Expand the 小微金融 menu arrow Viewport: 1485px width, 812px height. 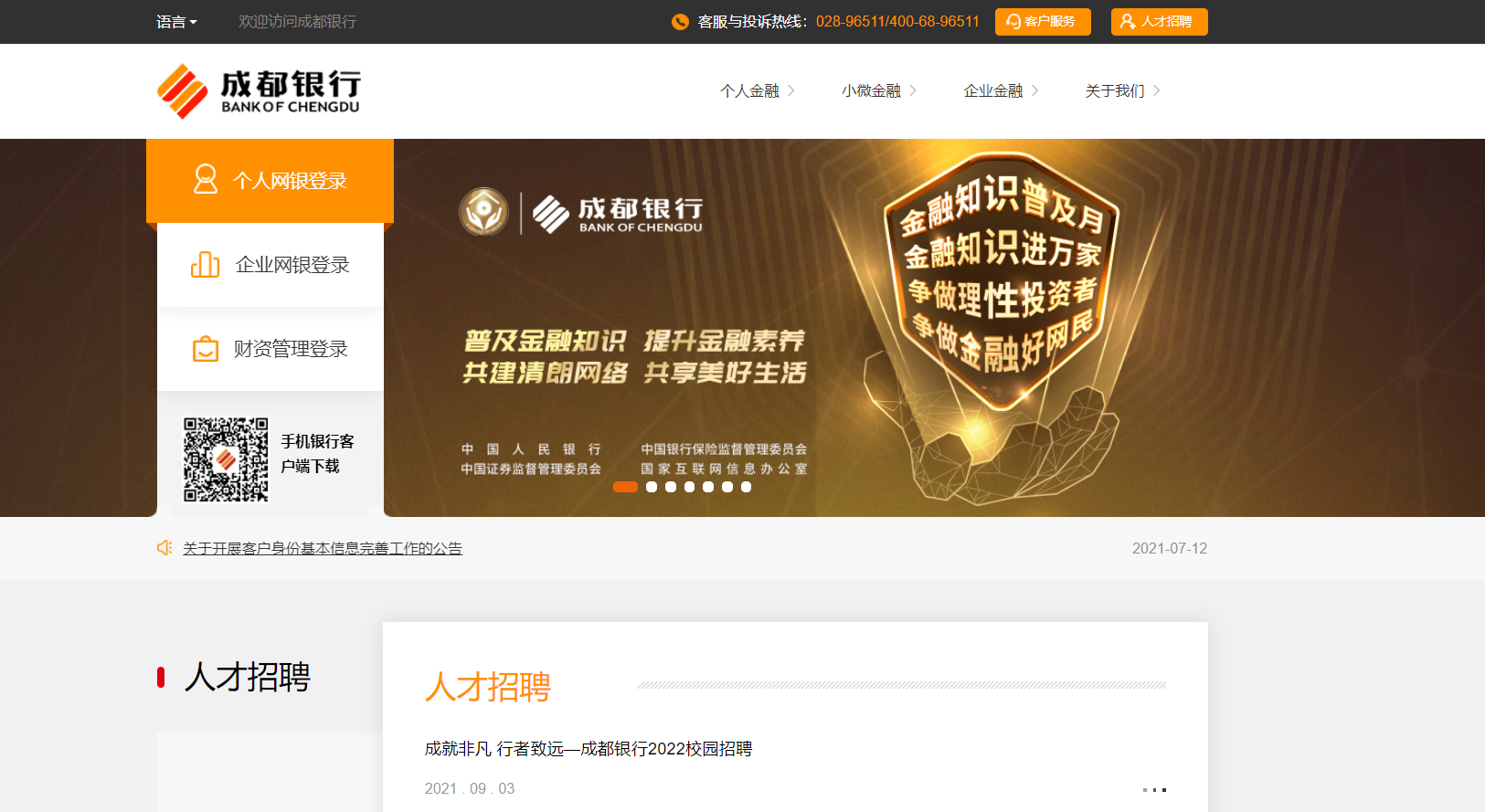(x=913, y=90)
